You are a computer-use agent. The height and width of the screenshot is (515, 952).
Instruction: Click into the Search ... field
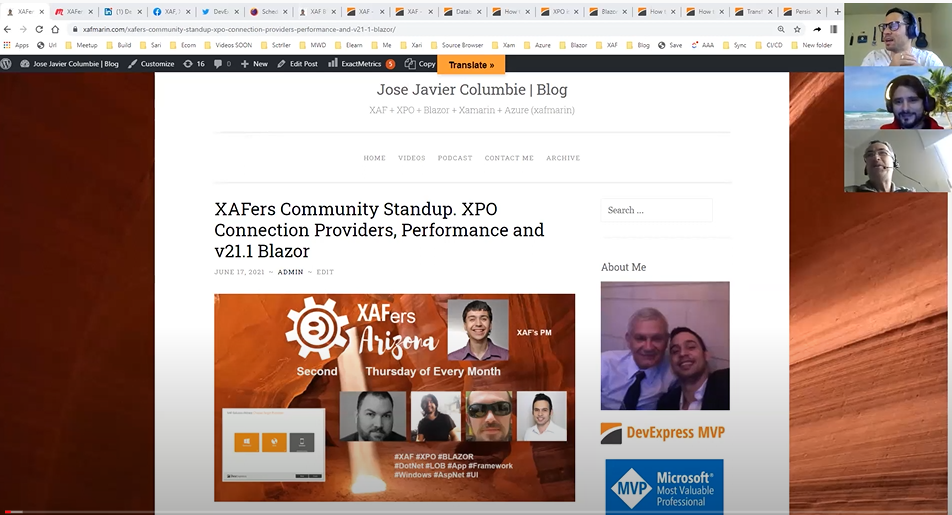pos(656,210)
